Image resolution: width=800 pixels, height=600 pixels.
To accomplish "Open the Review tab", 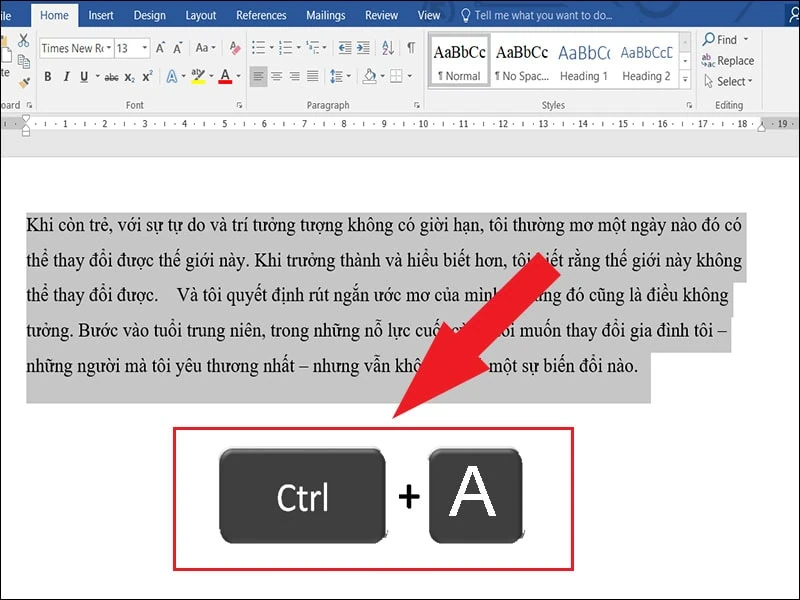I will [381, 15].
